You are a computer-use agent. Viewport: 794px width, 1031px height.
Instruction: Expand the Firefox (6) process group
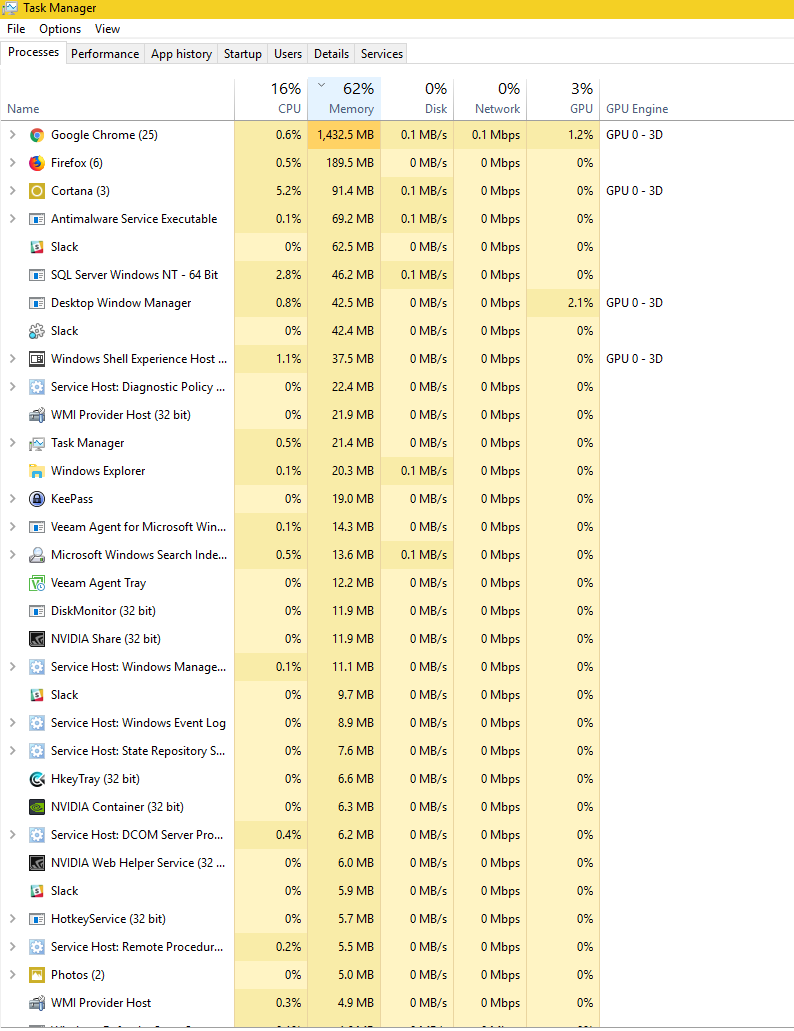(12, 163)
